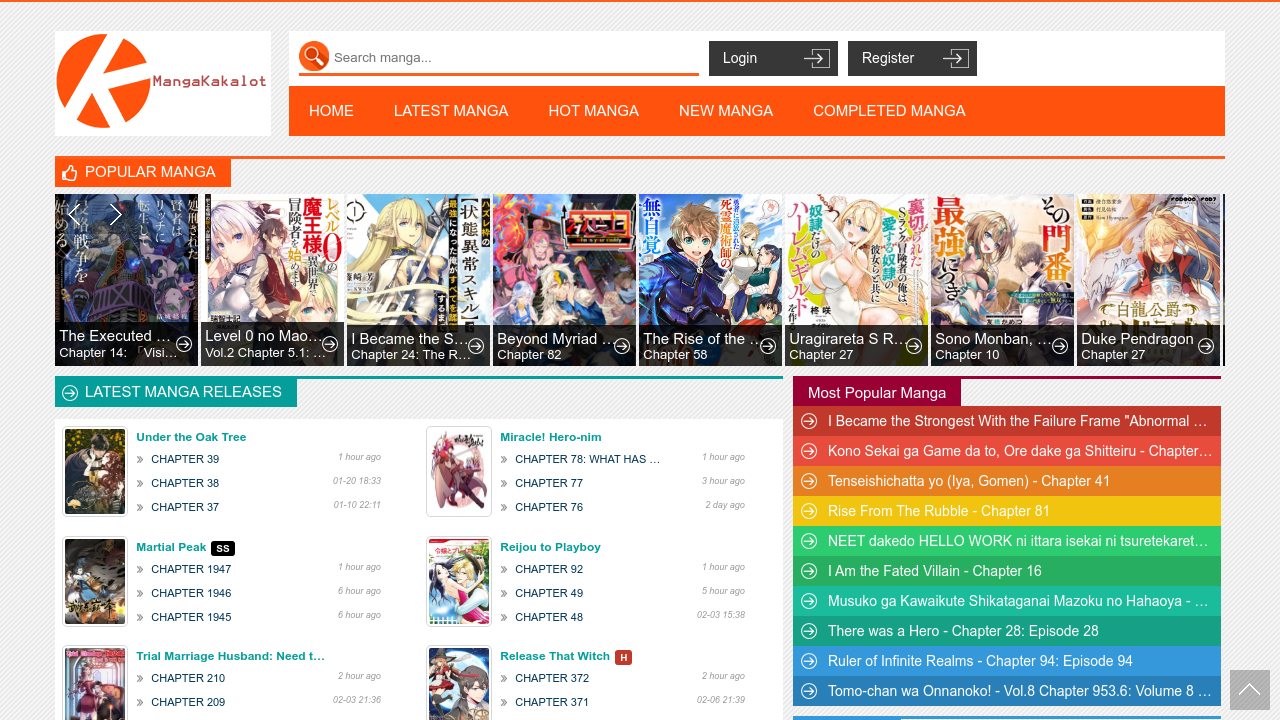Open the HOT MANGA menu
1280x720 pixels.
coord(593,111)
